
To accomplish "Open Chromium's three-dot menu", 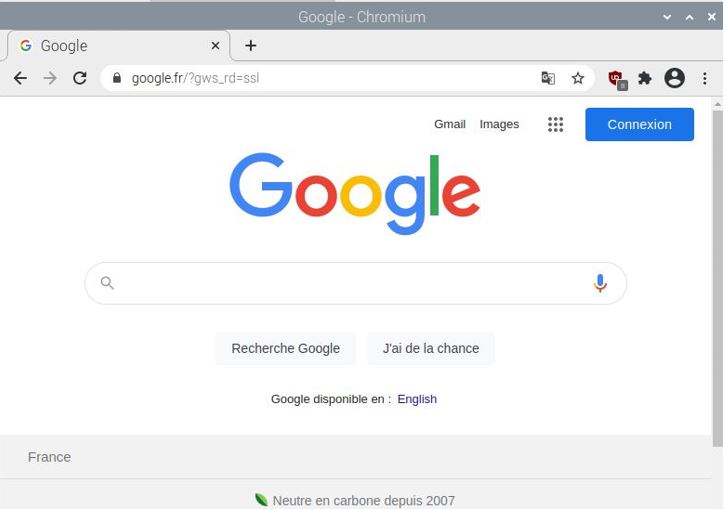I will (x=706, y=78).
